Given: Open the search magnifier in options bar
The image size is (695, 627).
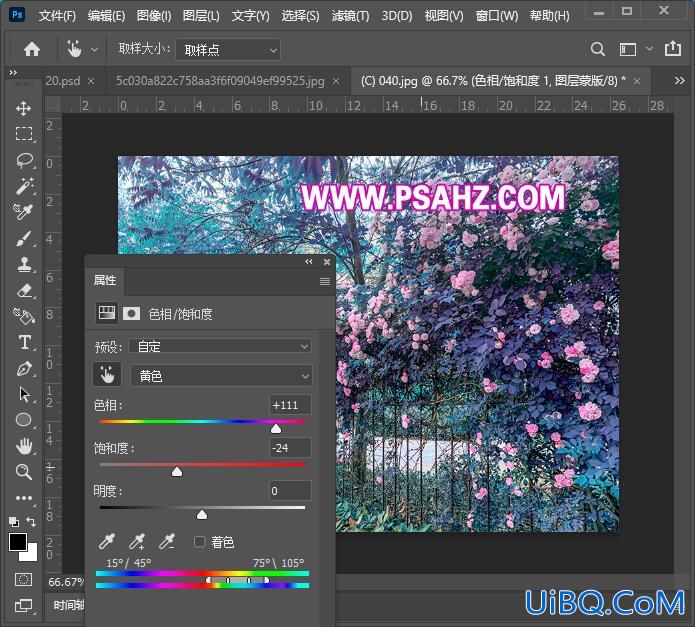Looking at the screenshot, I should (x=597, y=49).
